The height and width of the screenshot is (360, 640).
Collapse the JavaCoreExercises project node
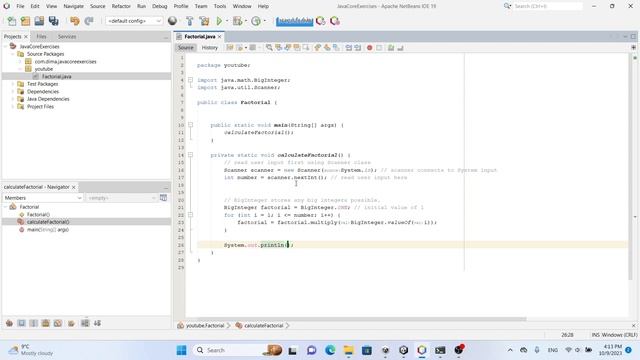coord(5,47)
